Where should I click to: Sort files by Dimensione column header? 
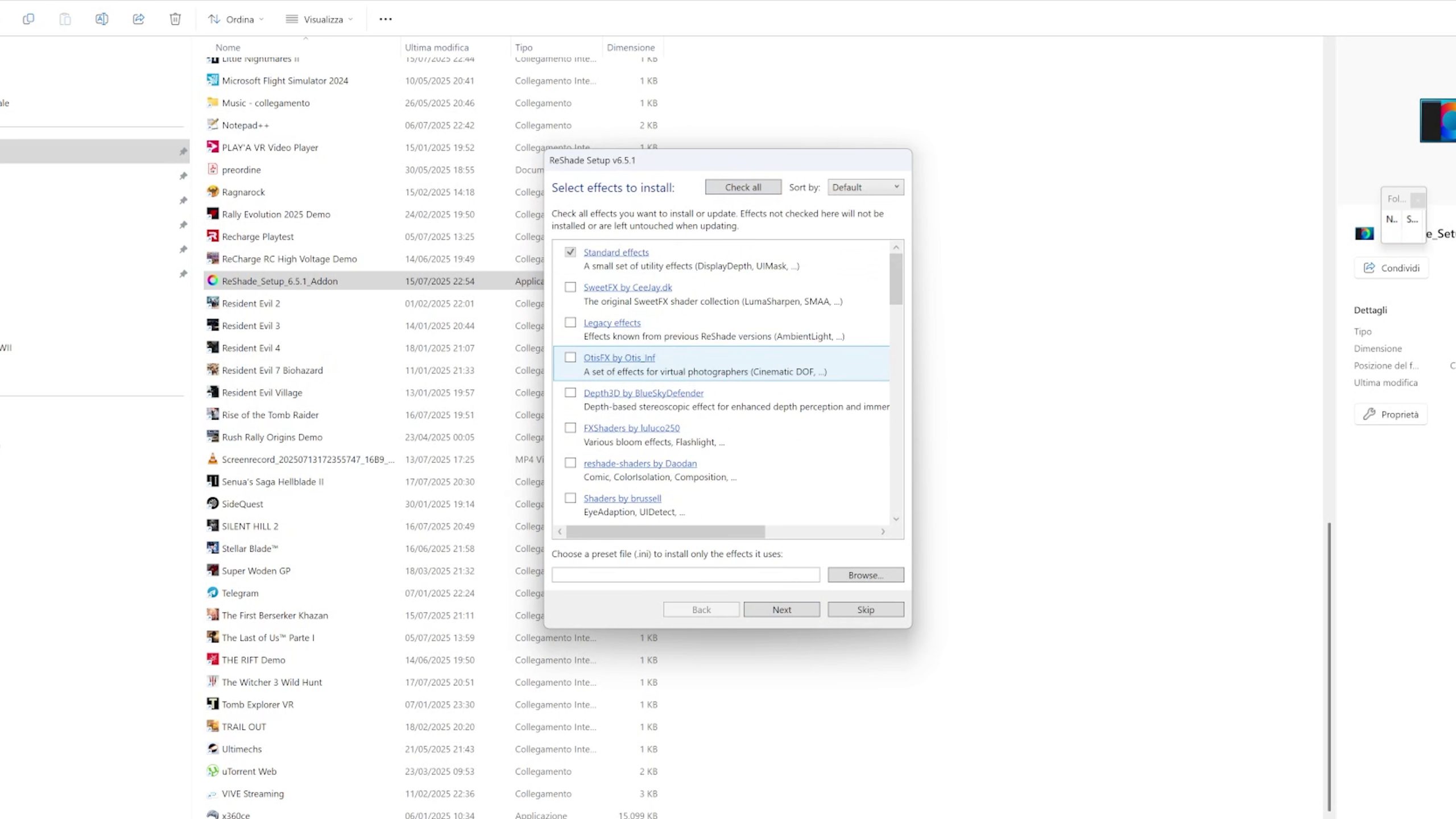click(630, 47)
